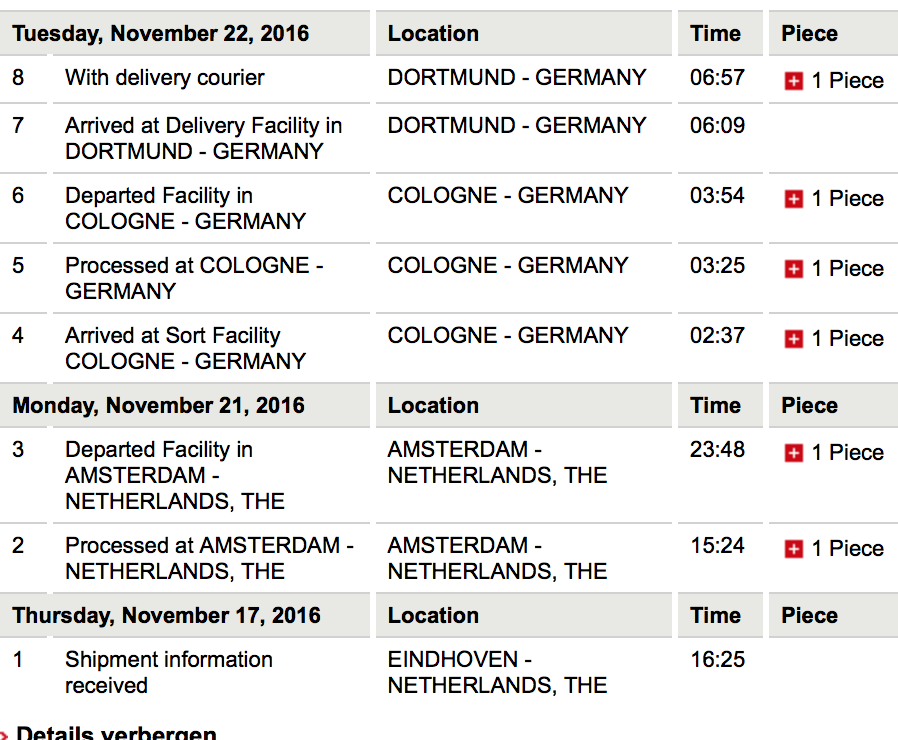Expand piece details for With delivery courier row
This screenshot has width=898, height=740.
point(794,82)
